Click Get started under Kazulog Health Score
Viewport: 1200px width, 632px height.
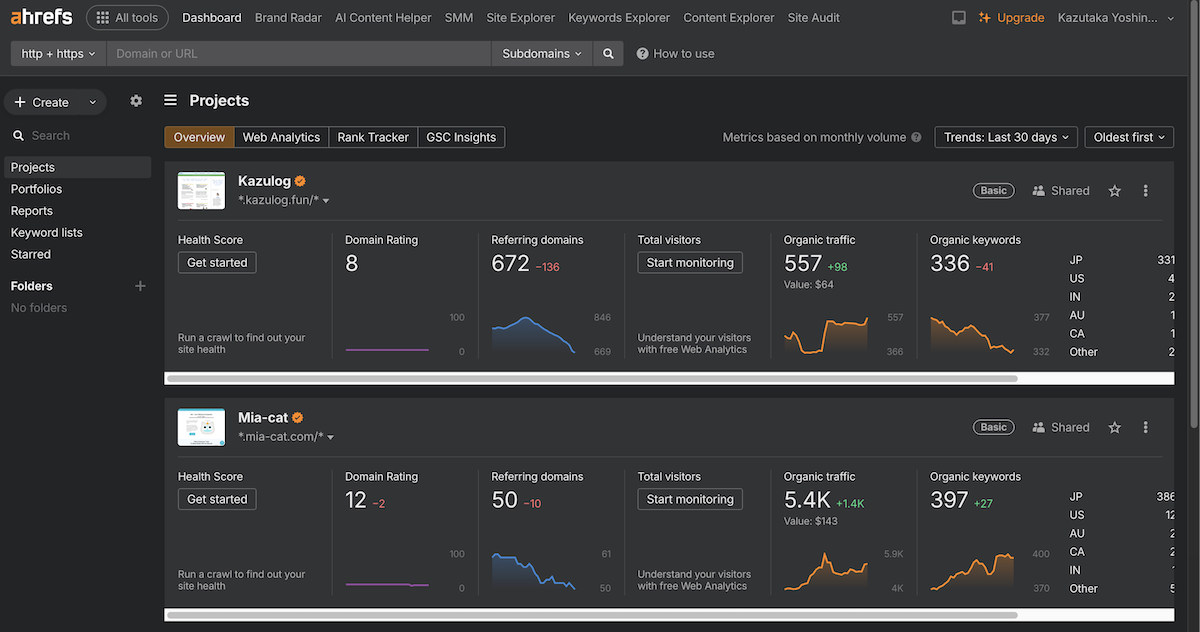click(x=217, y=263)
